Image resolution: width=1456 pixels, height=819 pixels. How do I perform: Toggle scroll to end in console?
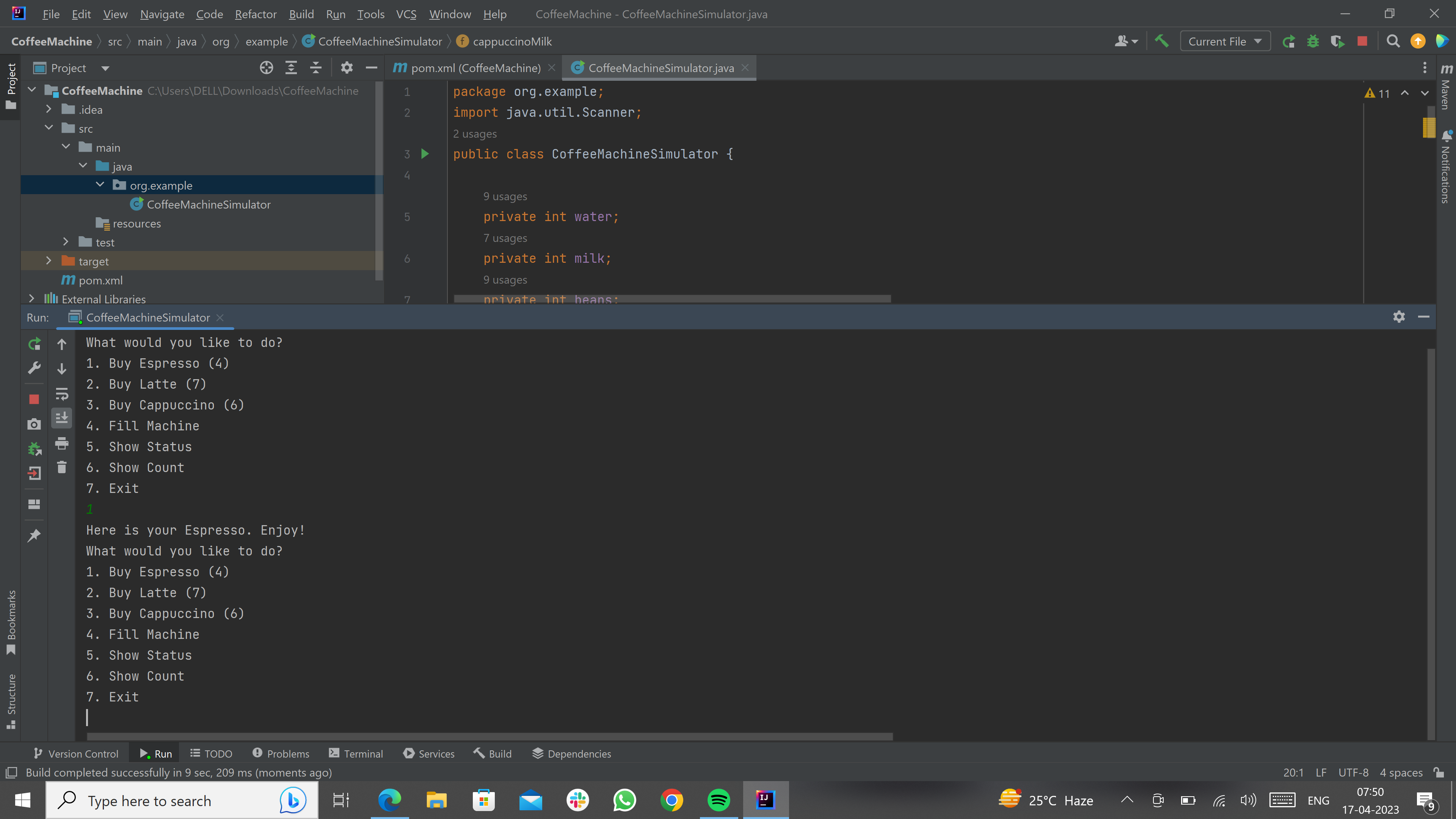click(61, 418)
